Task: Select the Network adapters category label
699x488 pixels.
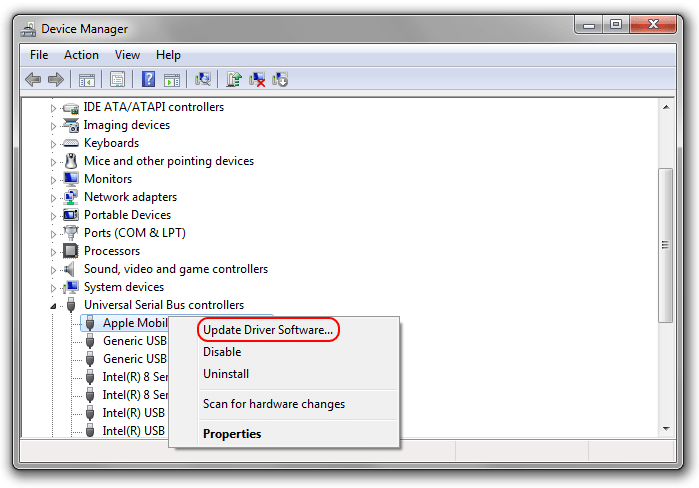Action: 130,197
